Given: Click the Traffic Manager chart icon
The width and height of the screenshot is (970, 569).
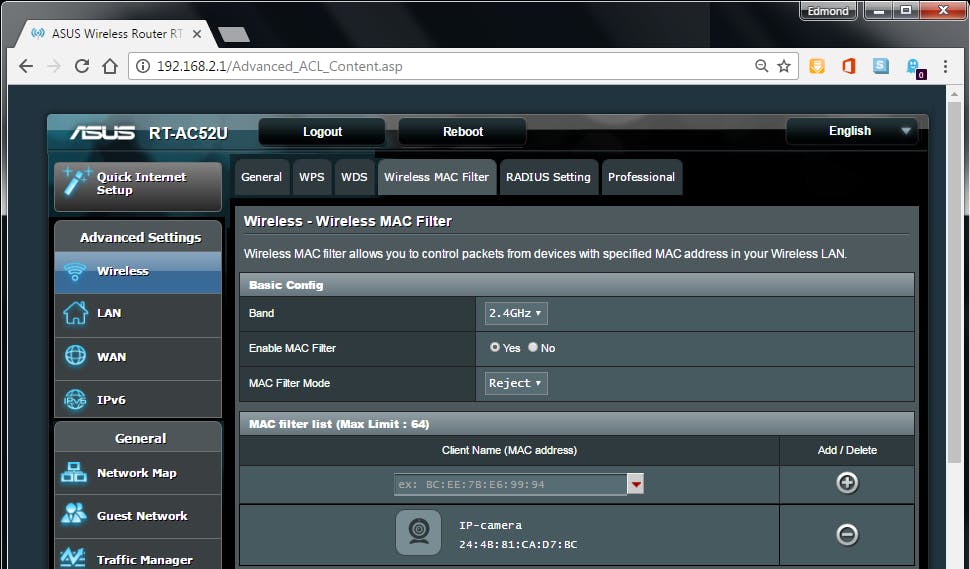Looking at the screenshot, I should click(x=73, y=558).
